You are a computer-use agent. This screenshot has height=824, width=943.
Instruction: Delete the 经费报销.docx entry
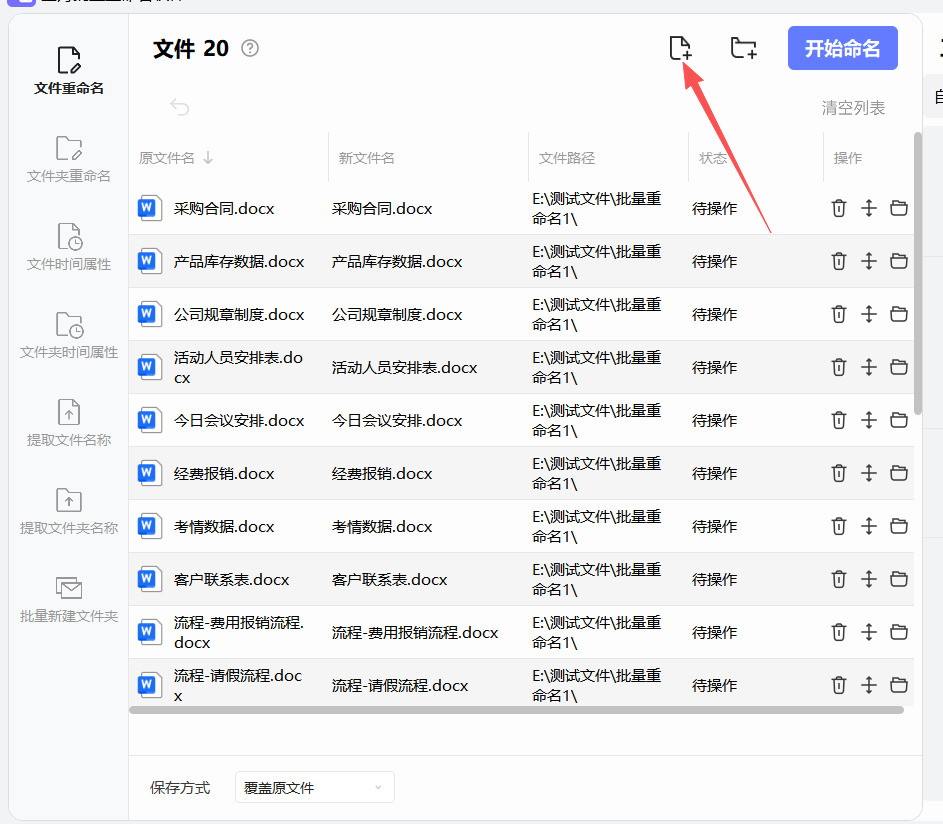[x=838, y=473]
